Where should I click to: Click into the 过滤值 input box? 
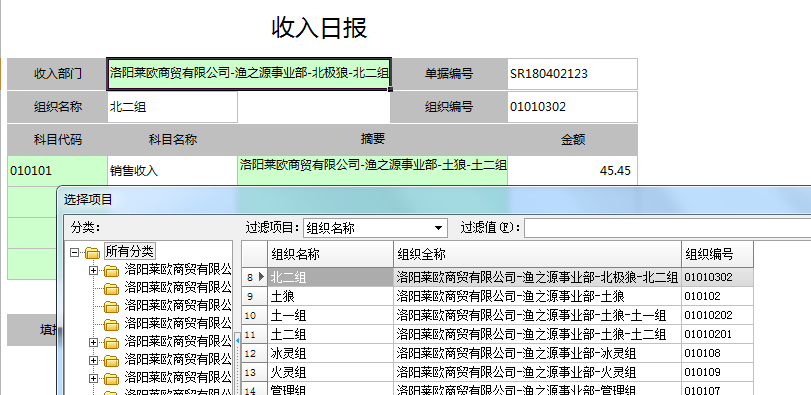point(667,228)
